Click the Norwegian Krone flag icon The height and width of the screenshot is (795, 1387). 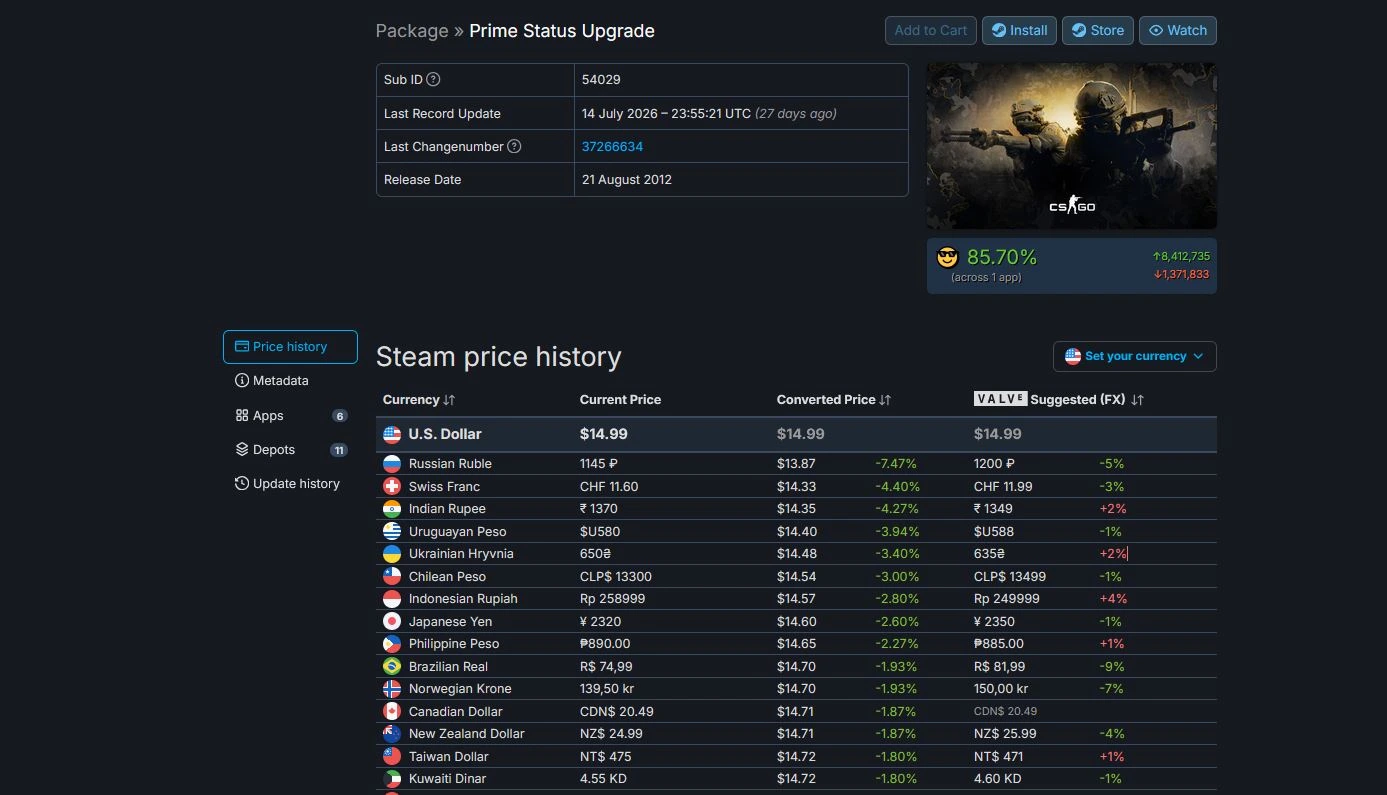point(392,689)
